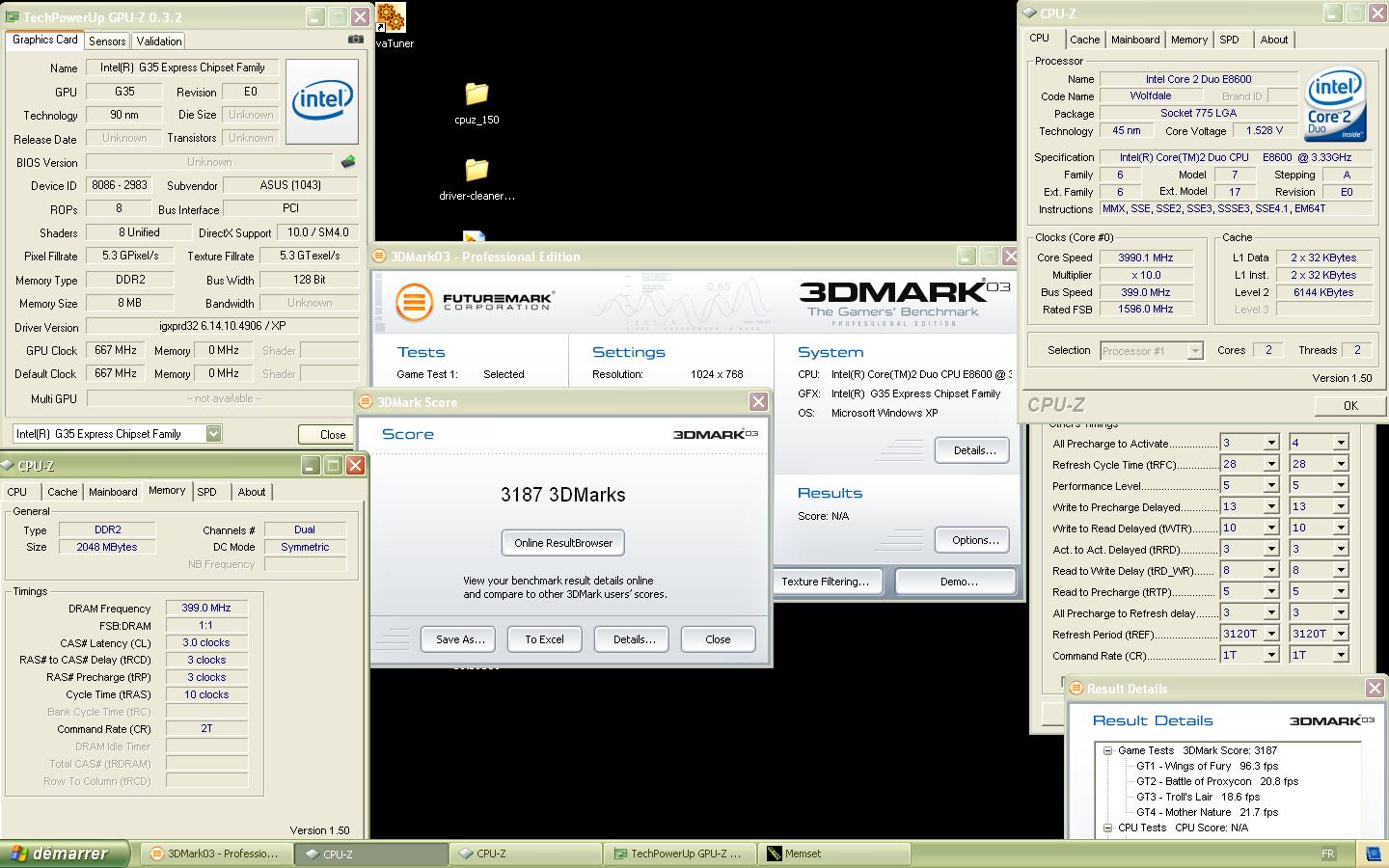Open the GPU selection dropdown in GPU-Z
1389x868 pixels.
(x=213, y=434)
